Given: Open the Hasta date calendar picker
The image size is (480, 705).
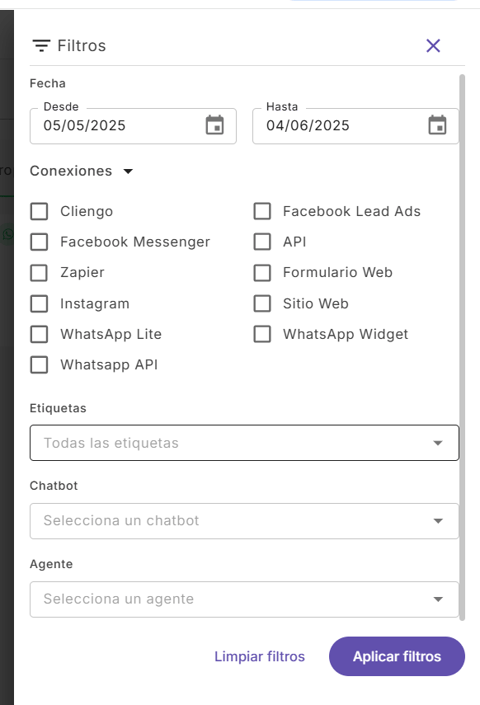Looking at the screenshot, I should (x=437, y=125).
